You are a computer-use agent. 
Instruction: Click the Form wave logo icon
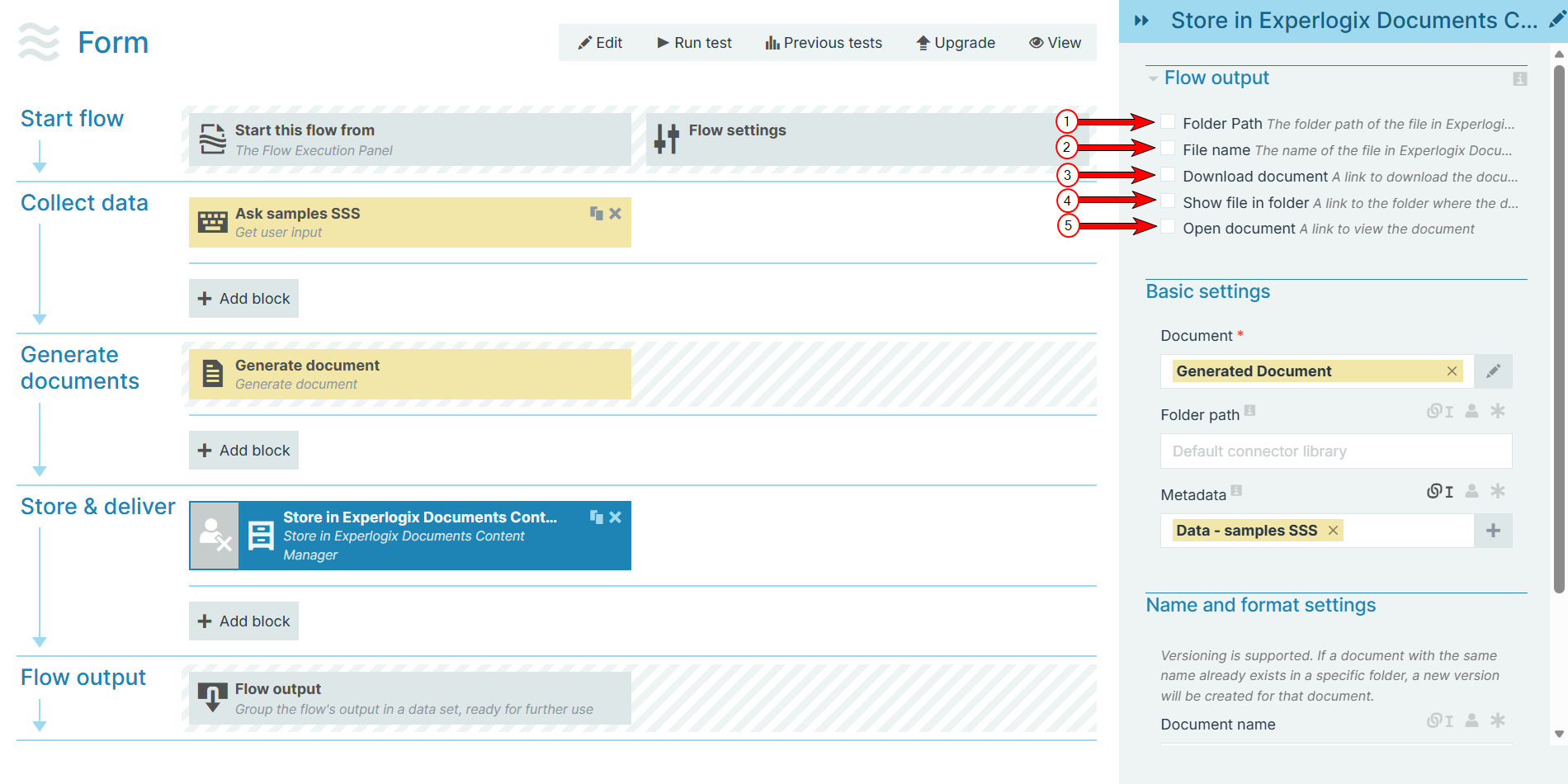[x=38, y=42]
